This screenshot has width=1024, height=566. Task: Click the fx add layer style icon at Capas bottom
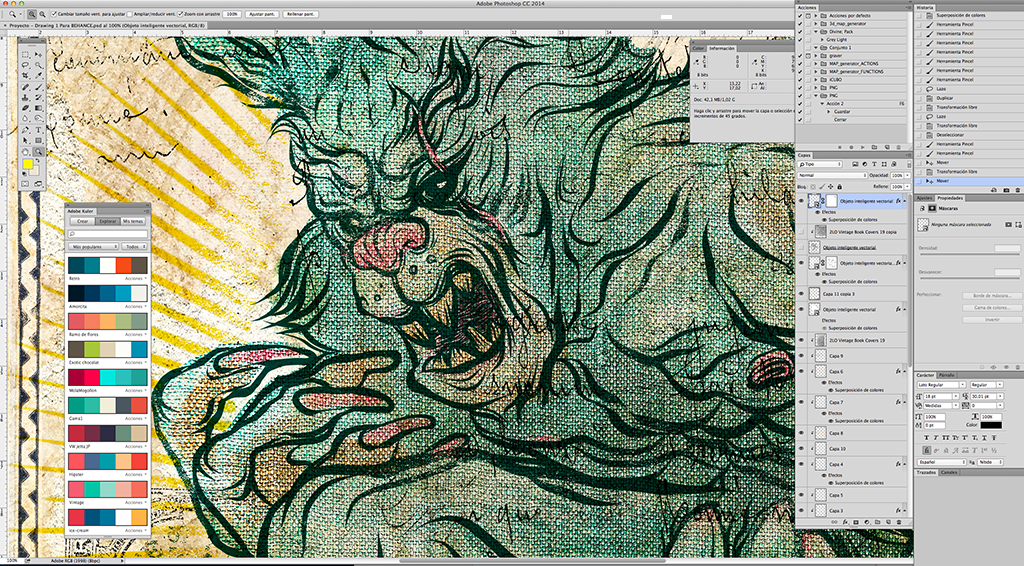[845, 522]
